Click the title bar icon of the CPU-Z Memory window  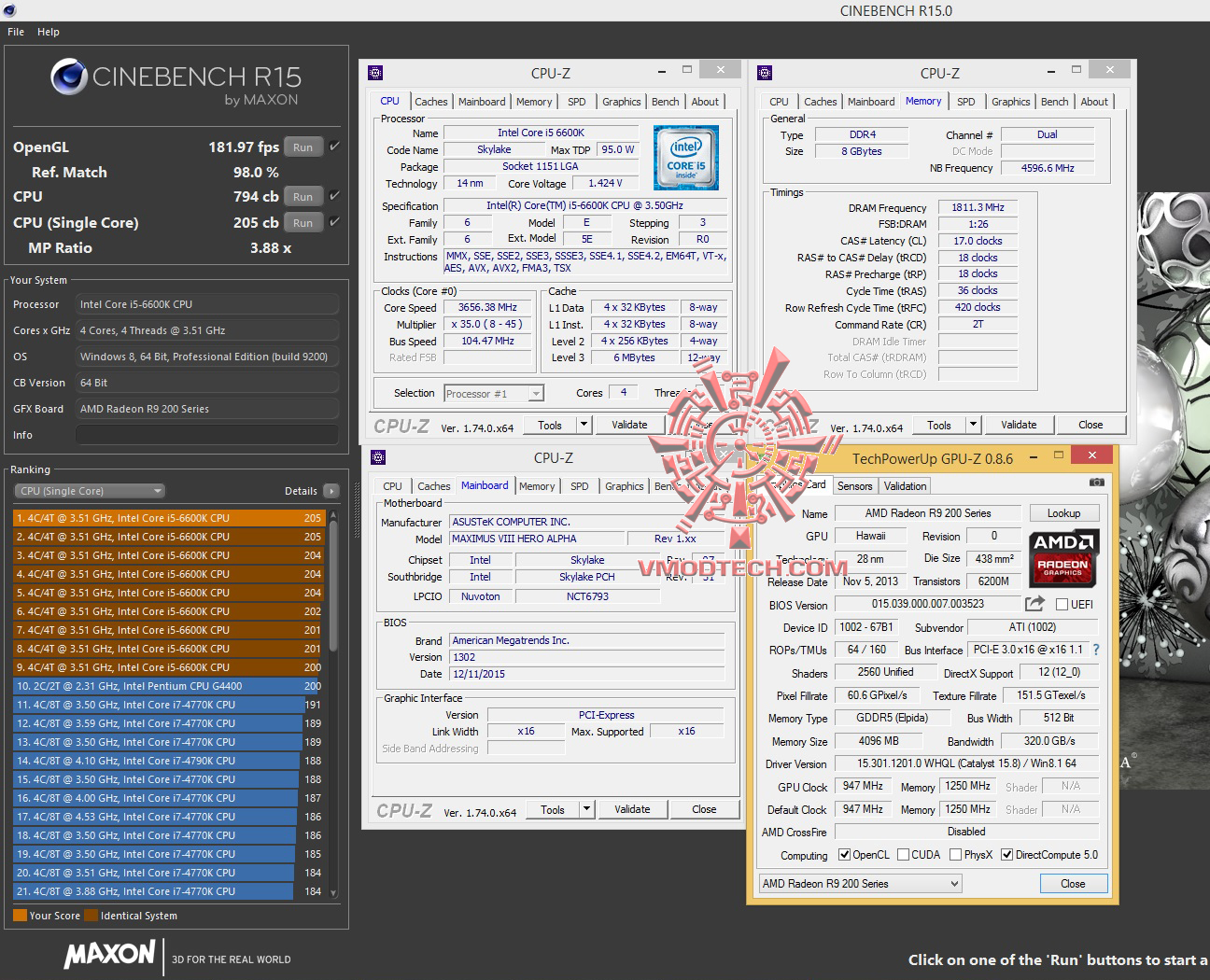pyautogui.click(x=765, y=73)
